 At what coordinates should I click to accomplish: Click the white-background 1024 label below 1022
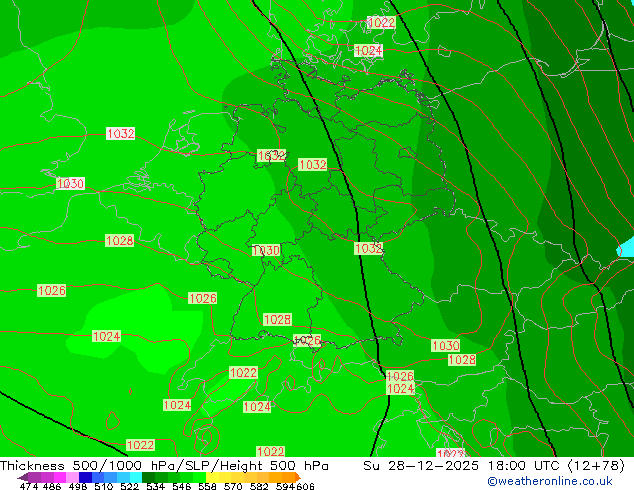(x=368, y=51)
